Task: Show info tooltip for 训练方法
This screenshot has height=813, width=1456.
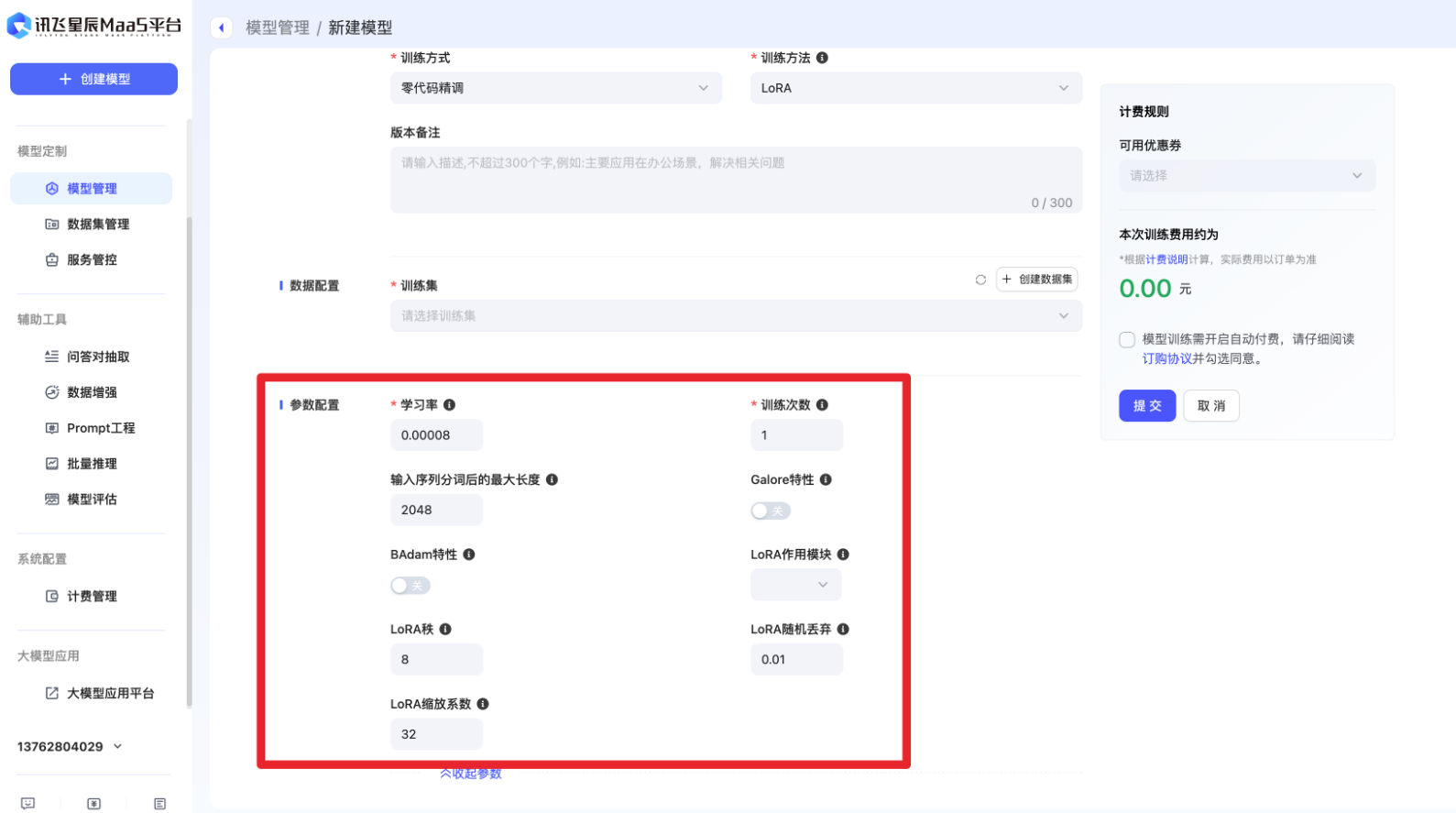Action: click(x=822, y=58)
